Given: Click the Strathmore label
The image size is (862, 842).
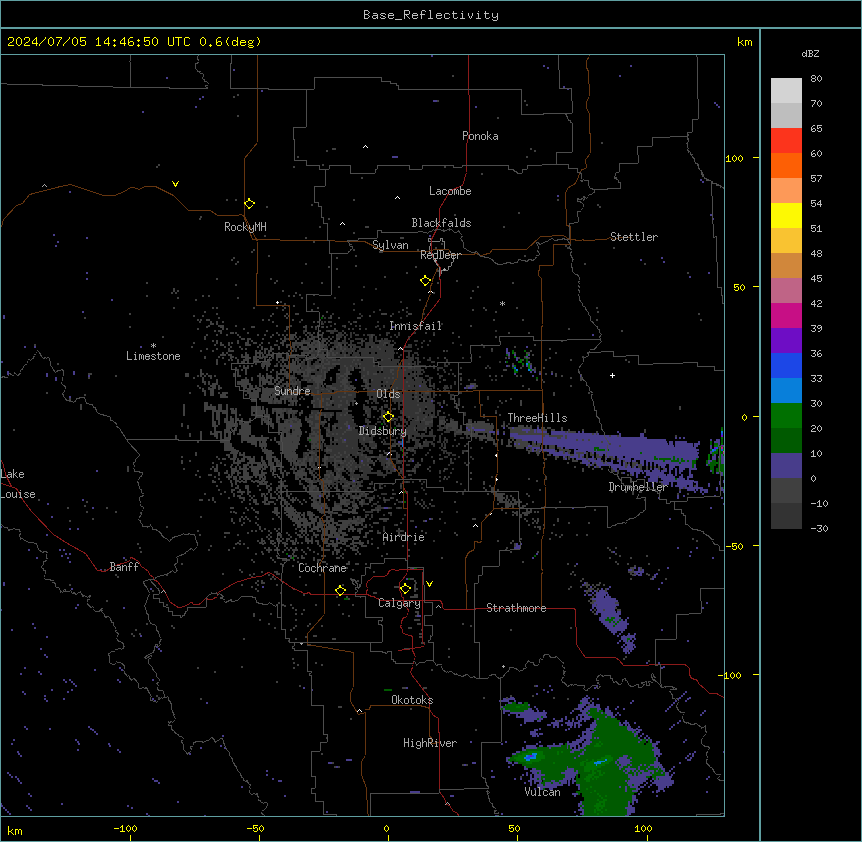Looking at the screenshot, I should point(516,608).
